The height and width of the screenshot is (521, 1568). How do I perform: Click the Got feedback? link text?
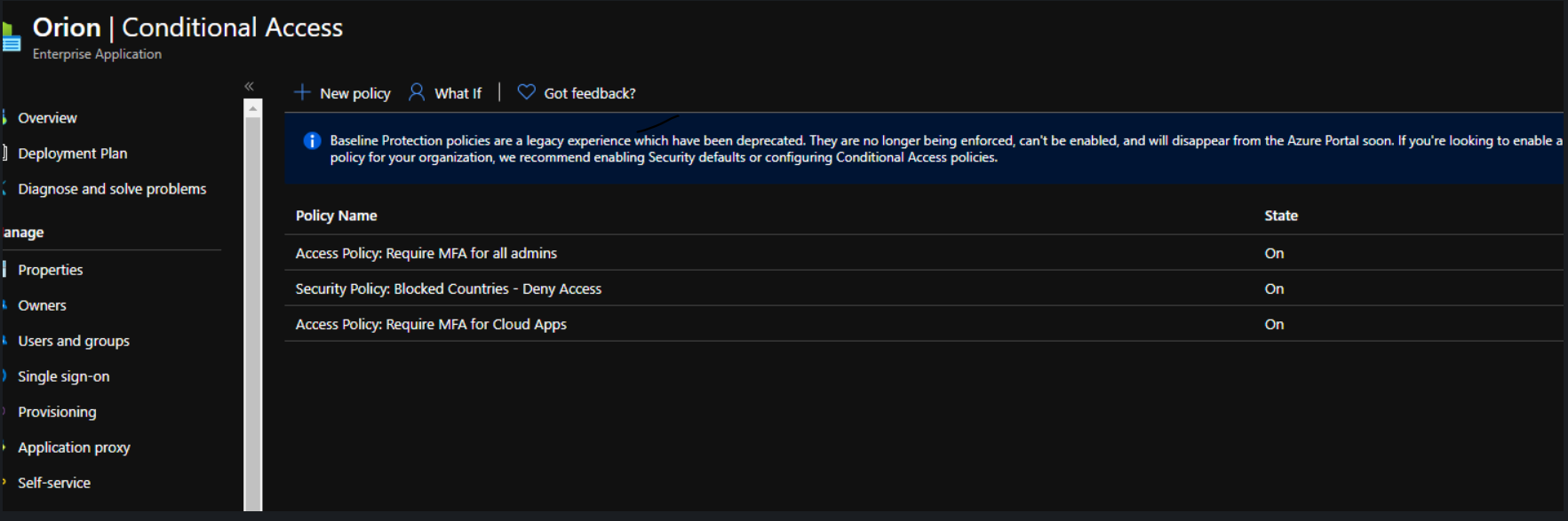pos(590,93)
